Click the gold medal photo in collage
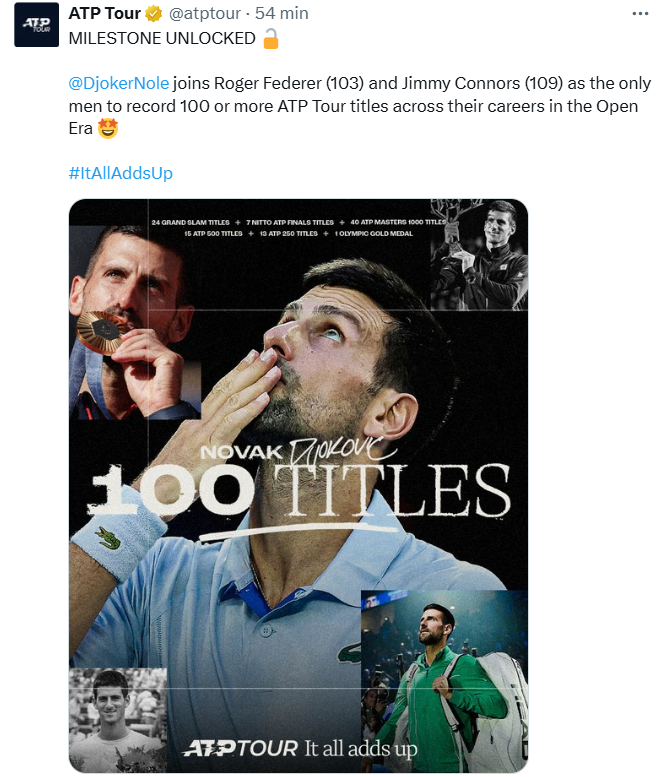Screen dimensions: 668x777 (135, 322)
